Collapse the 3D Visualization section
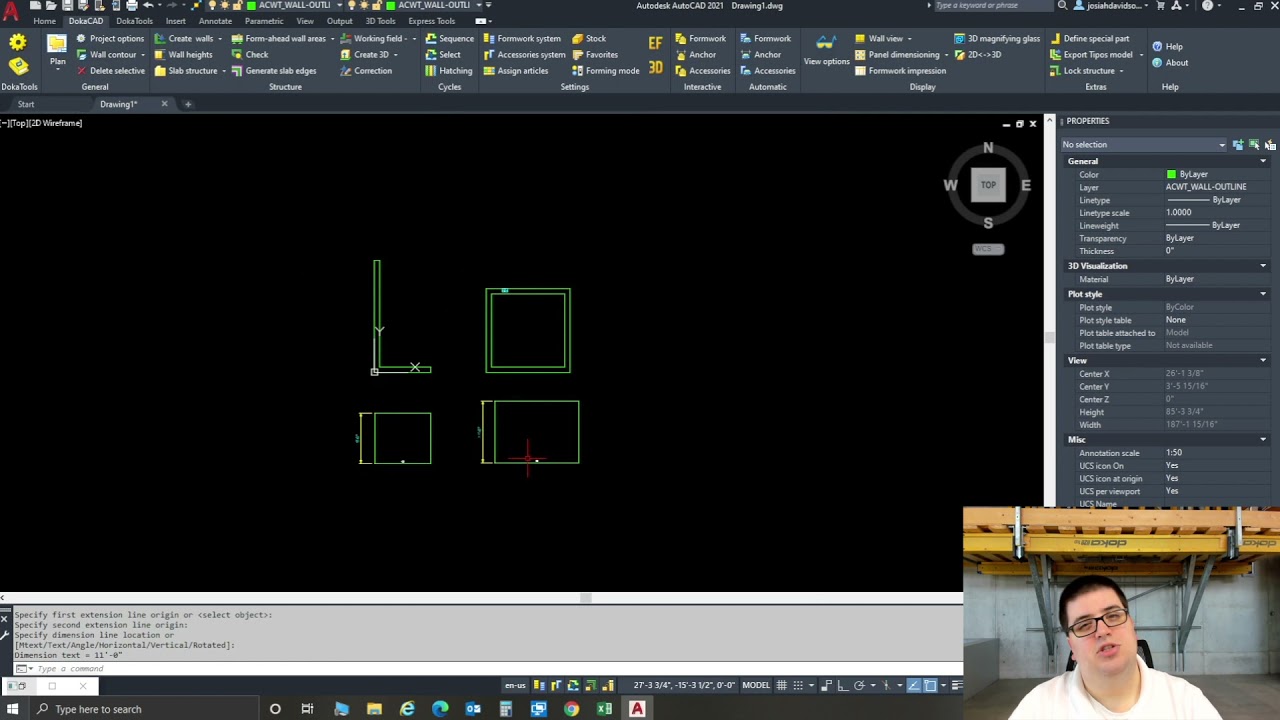This screenshot has width=1280, height=720. [x=1263, y=266]
